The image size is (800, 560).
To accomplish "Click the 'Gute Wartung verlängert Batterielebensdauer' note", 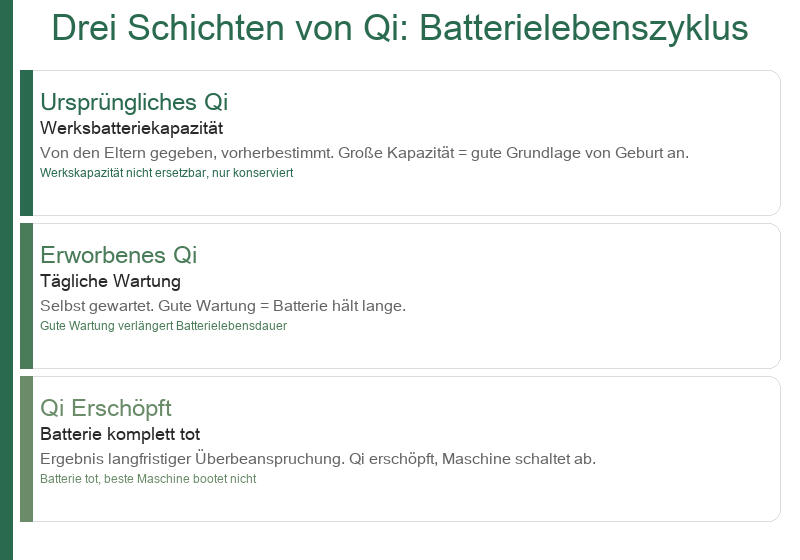I will pyautogui.click(x=163, y=326).
